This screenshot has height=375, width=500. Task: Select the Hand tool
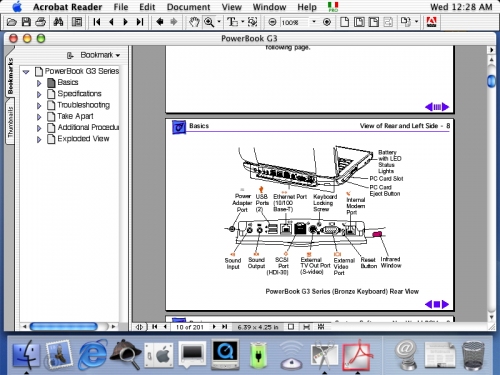point(194,22)
